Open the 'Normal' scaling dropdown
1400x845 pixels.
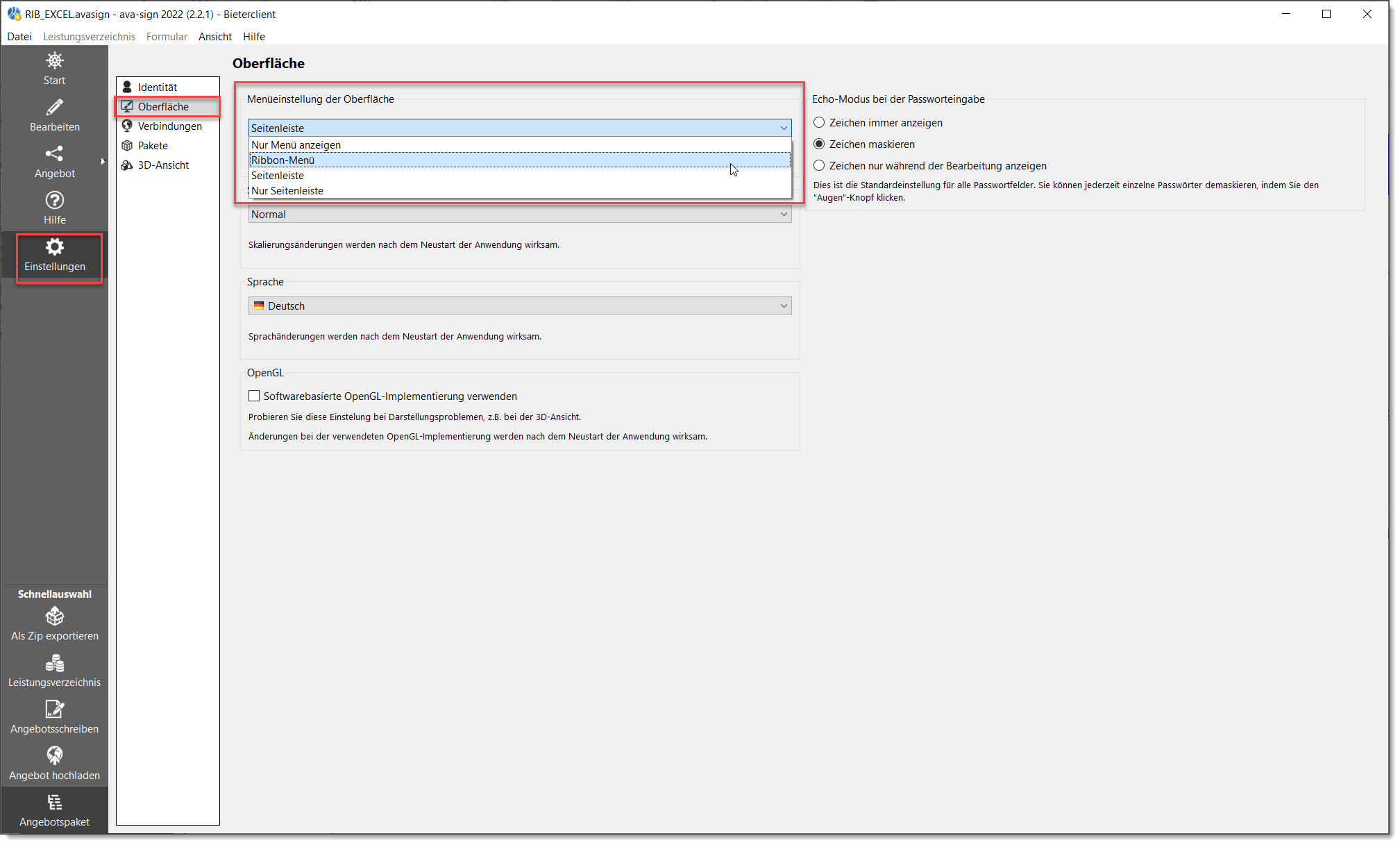click(x=520, y=214)
